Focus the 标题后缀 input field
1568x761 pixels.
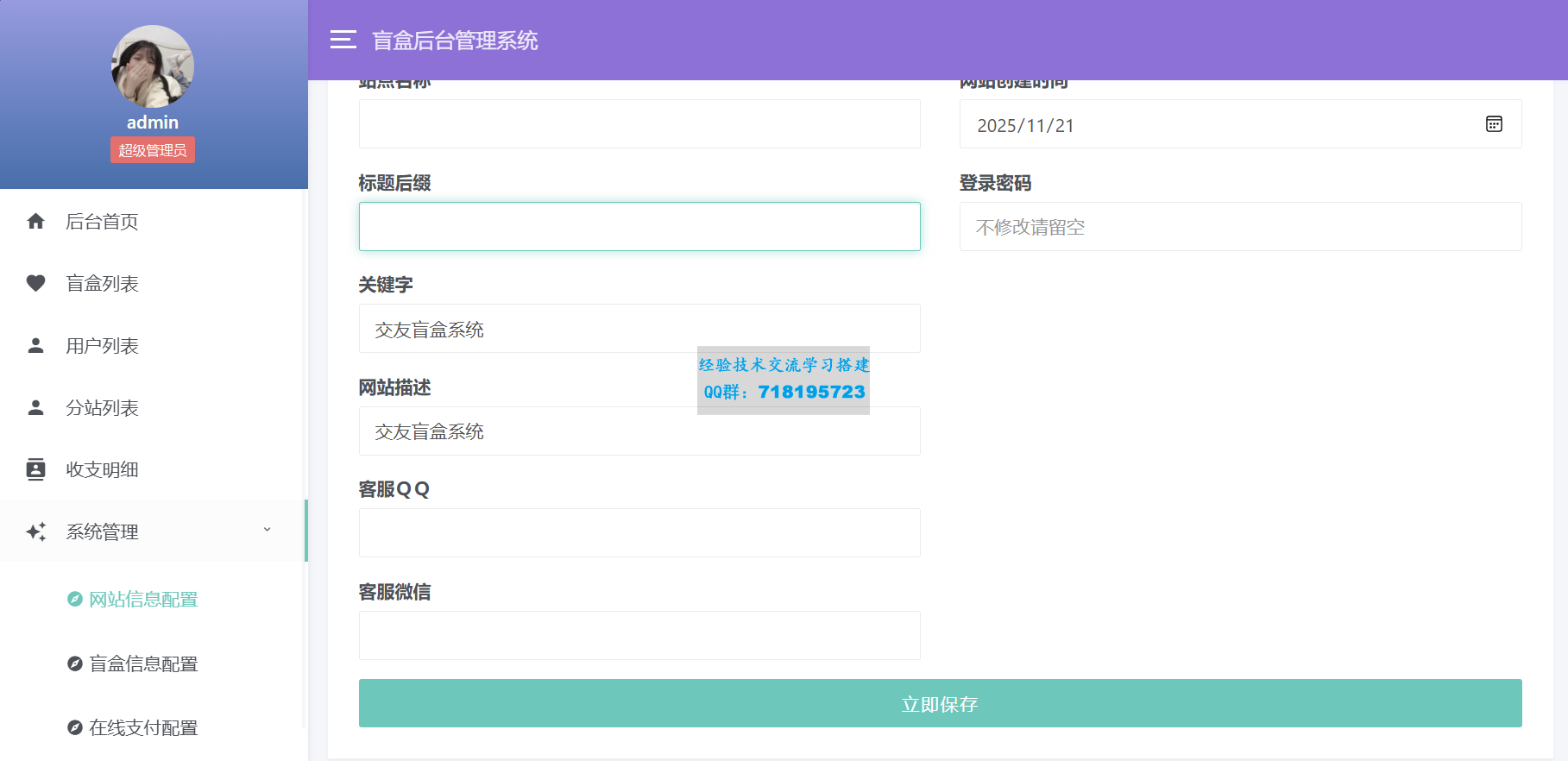pos(639,227)
